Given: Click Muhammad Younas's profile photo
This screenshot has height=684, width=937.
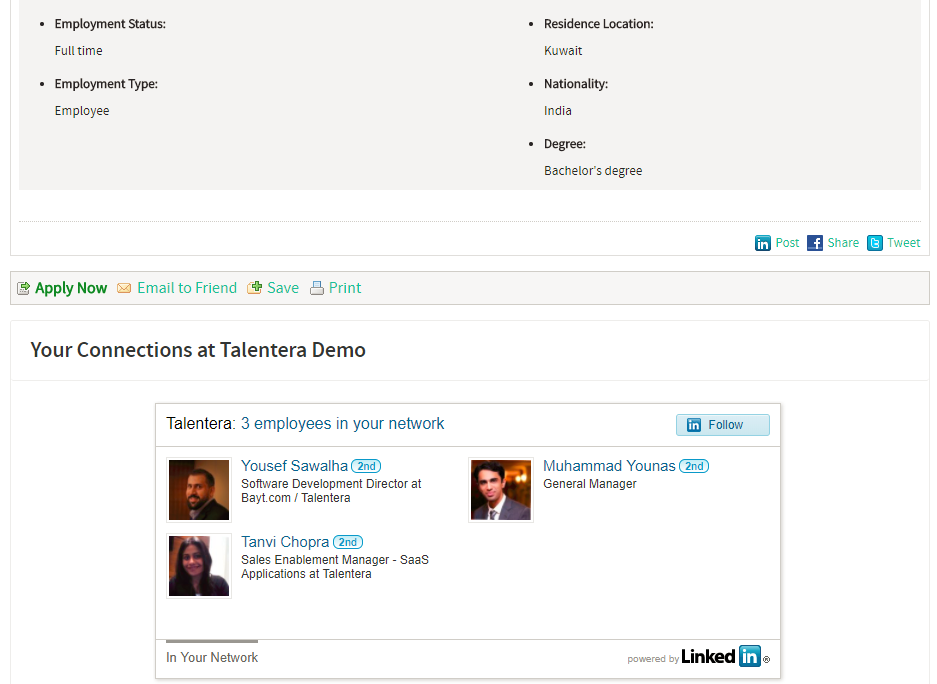Looking at the screenshot, I should pos(501,490).
